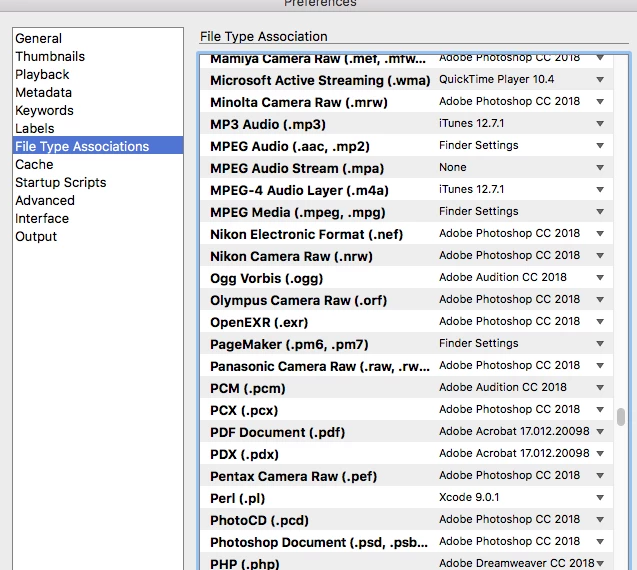Expand app dropdown for MP3 Audio (.mp3)
Screen dimensions: 637x570
[600, 124]
